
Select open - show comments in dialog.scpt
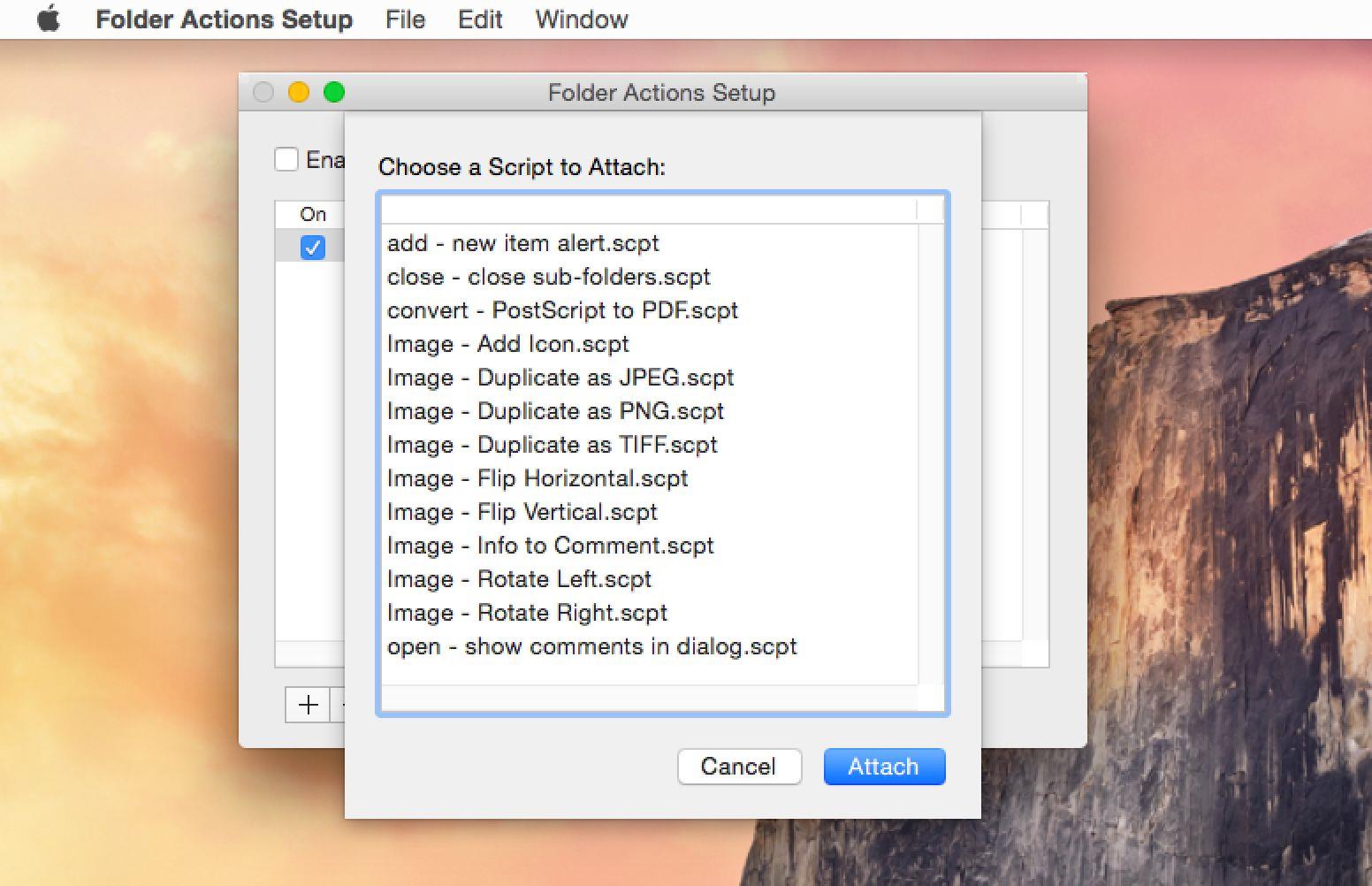[x=650, y=646]
